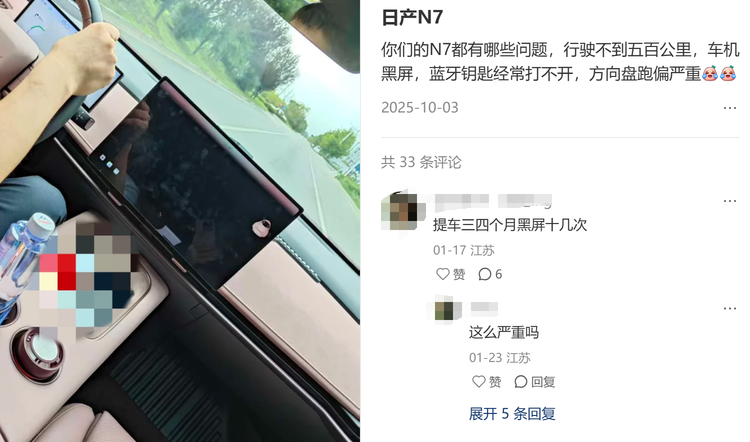The height and width of the screenshot is (442, 750).
Task: Click the 回复 label under the reply
Action: coord(543,382)
